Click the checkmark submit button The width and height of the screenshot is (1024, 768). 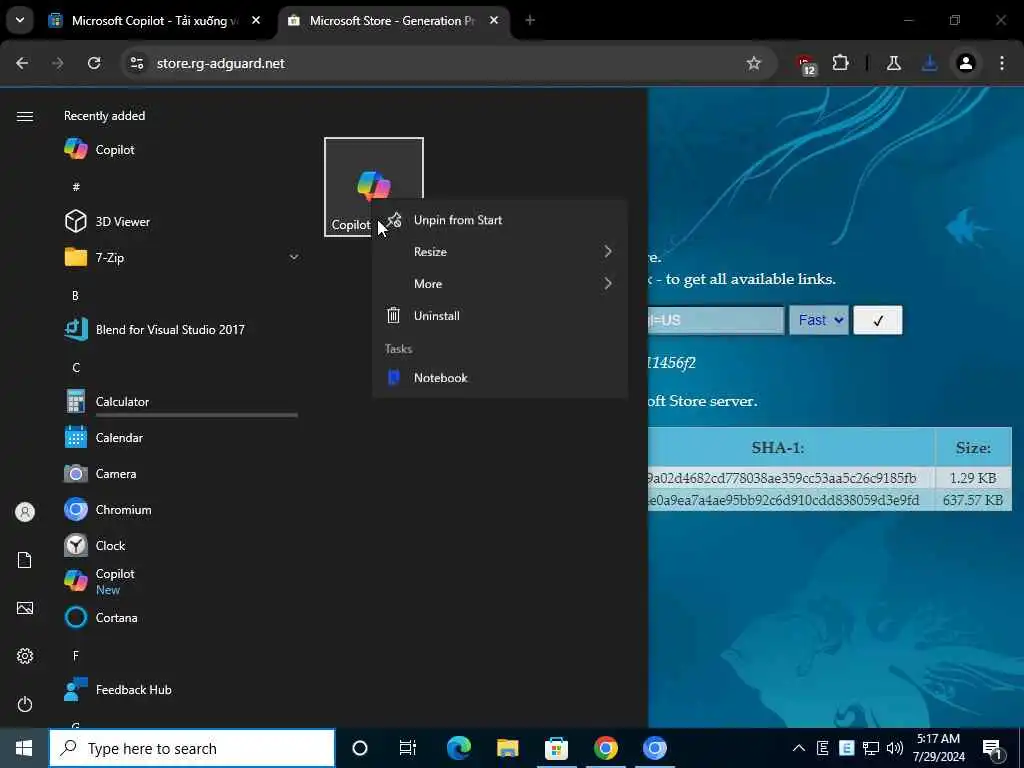[x=878, y=320]
